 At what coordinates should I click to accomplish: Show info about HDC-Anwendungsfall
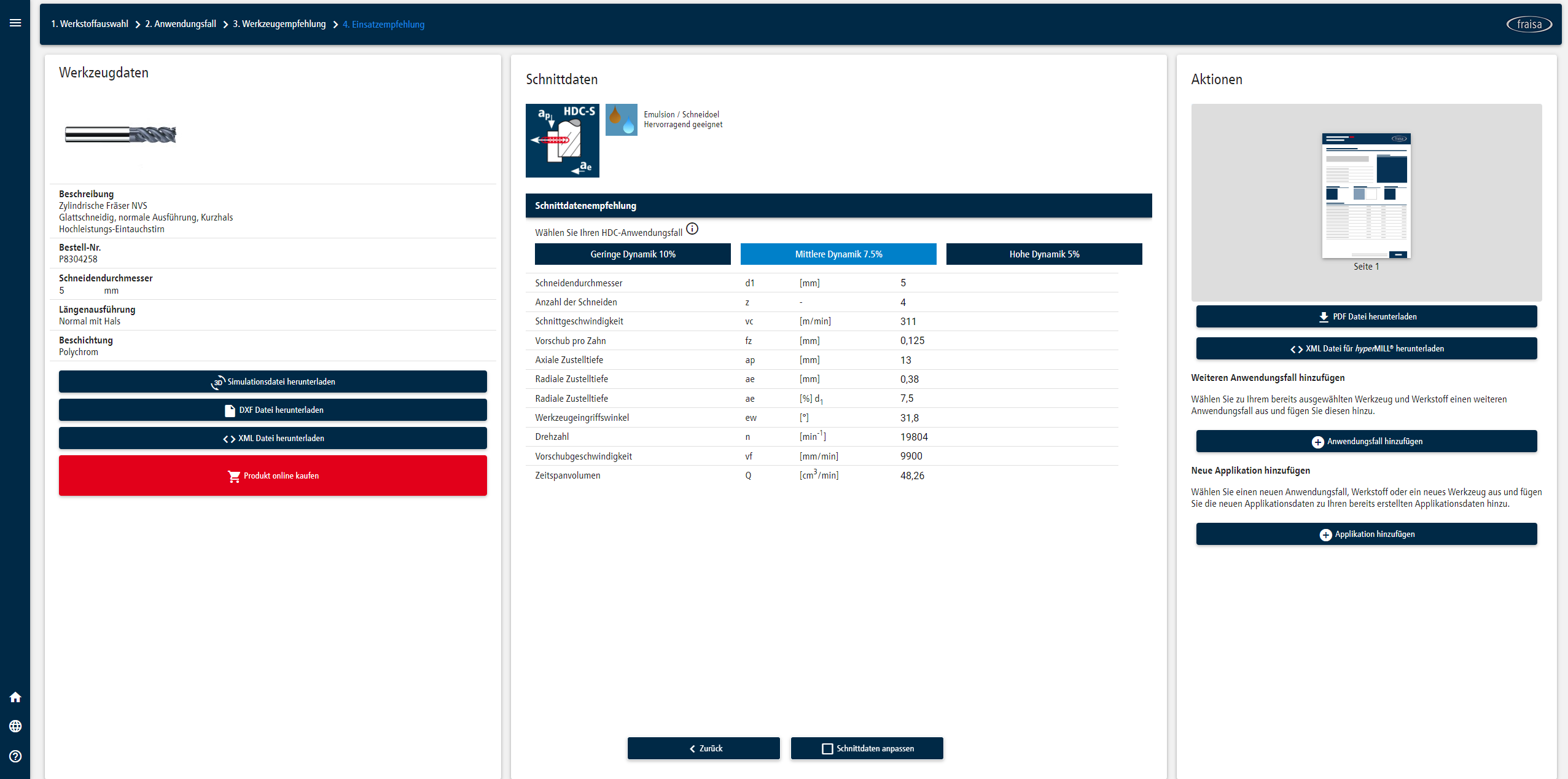[692, 229]
